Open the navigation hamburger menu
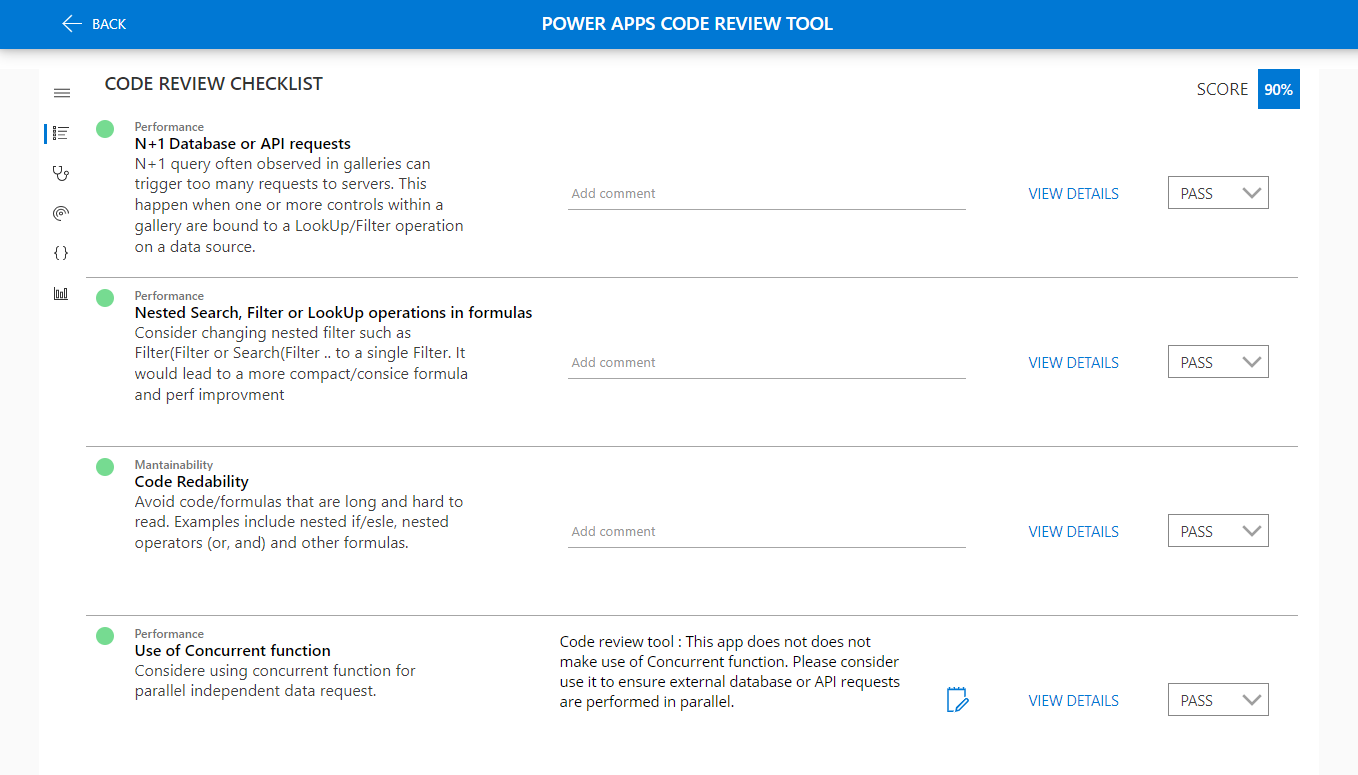This screenshot has width=1358, height=775. tap(61, 92)
